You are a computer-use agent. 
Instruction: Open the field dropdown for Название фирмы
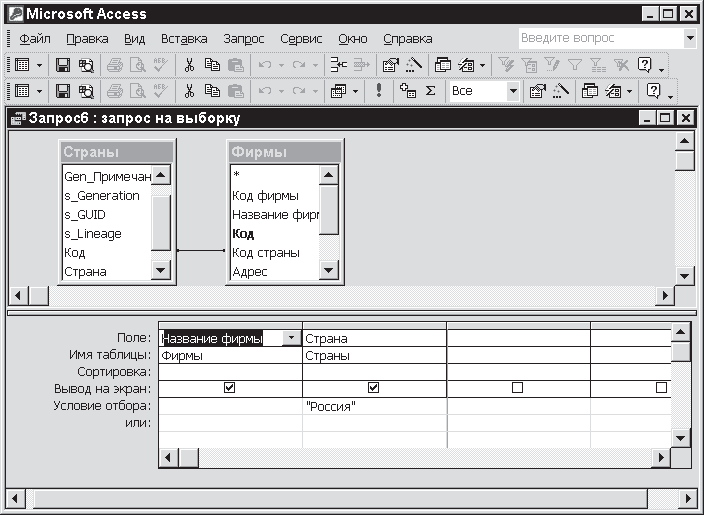point(291,338)
